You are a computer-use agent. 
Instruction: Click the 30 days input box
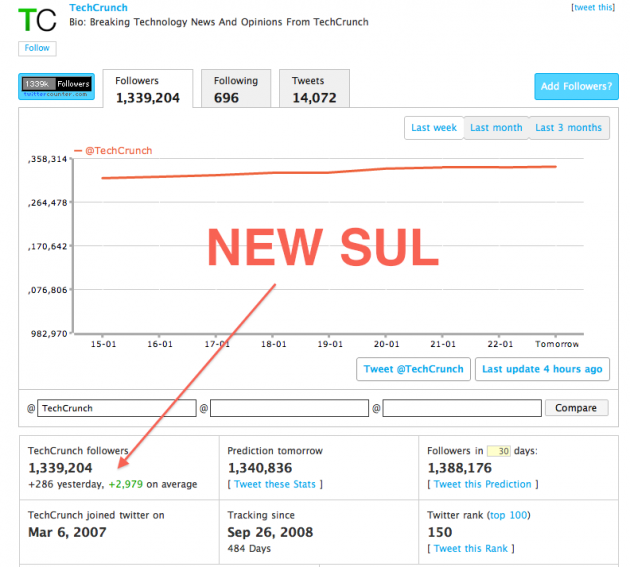click(x=499, y=451)
